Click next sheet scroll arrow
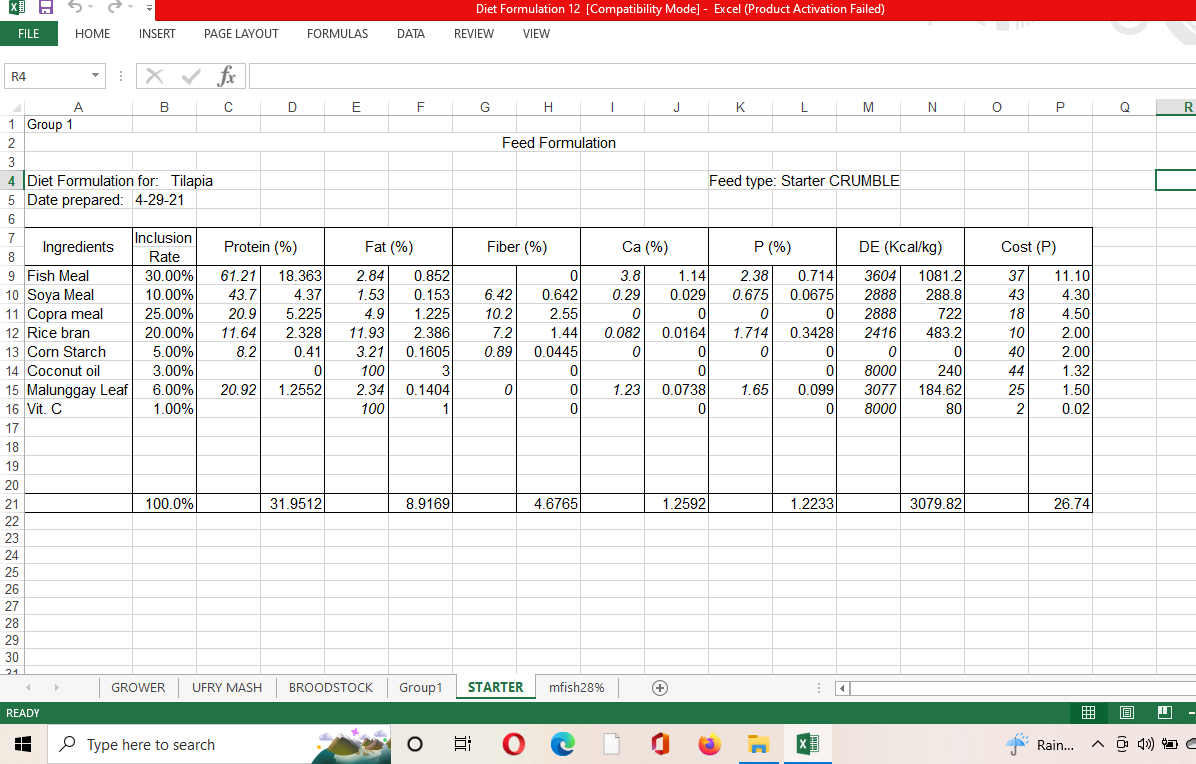The image size is (1196, 764). point(56,688)
